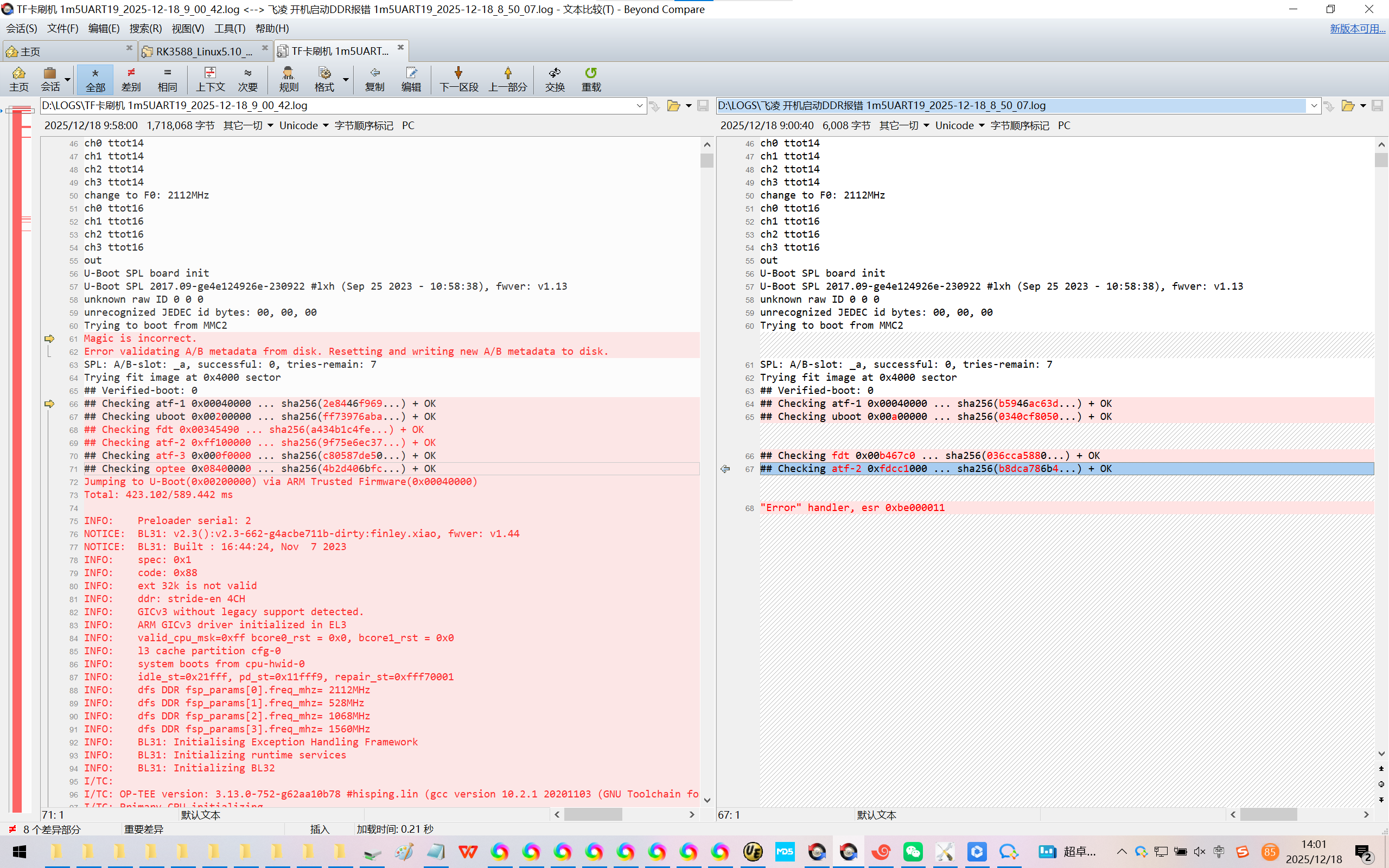1389x868 pixels.
Task: Click the left pane open file folder button
Action: tap(673, 106)
